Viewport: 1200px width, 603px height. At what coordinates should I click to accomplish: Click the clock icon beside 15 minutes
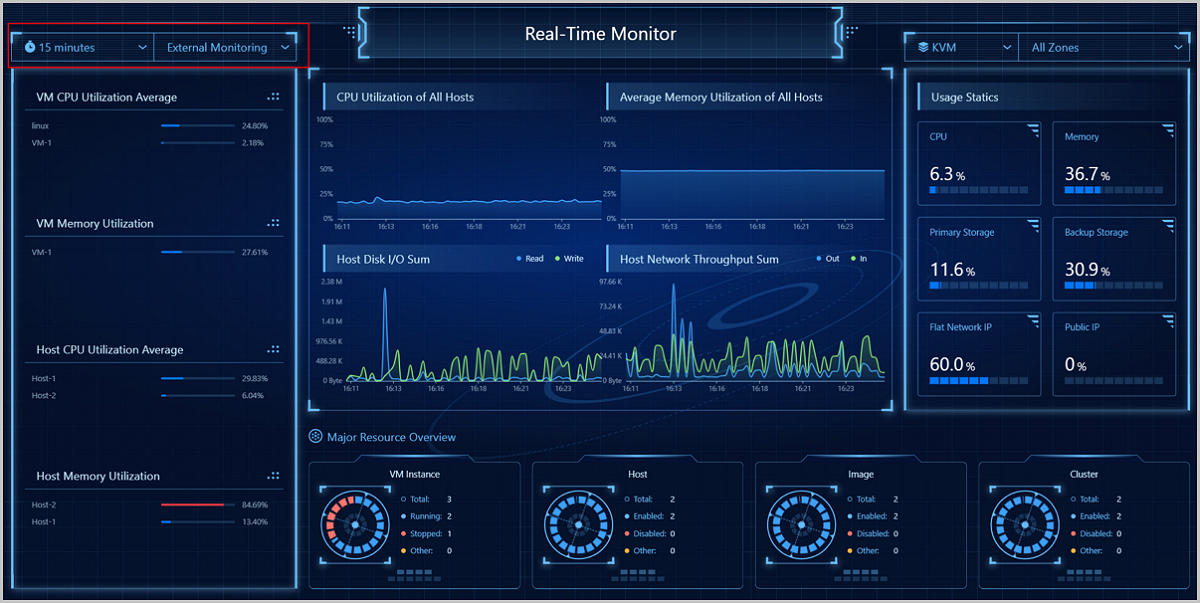click(x=30, y=47)
